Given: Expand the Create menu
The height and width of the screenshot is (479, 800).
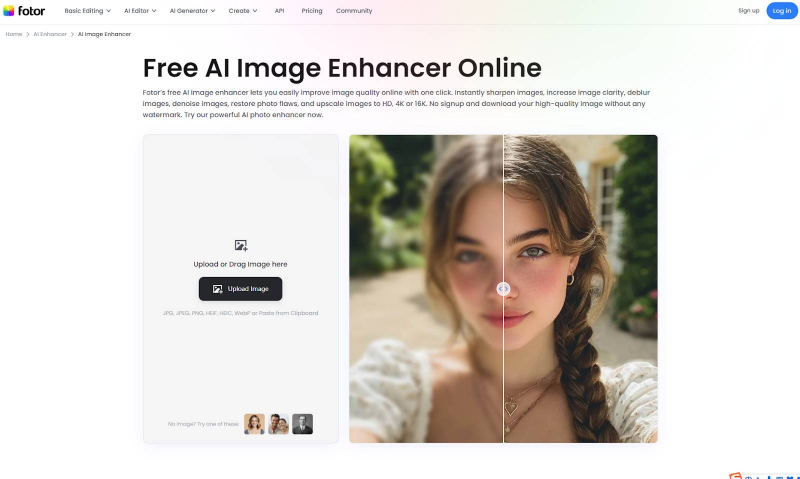Looking at the screenshot, I should 243,11.
